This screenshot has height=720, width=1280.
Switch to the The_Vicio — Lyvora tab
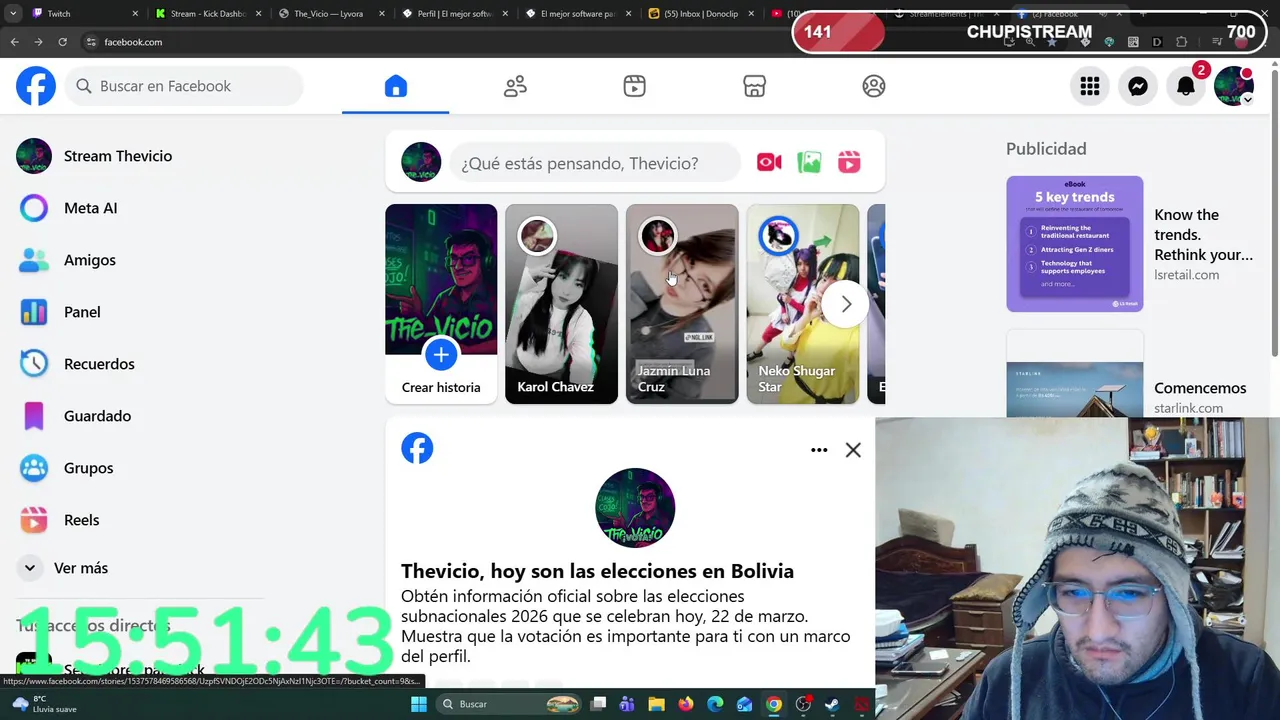[332, 14]
